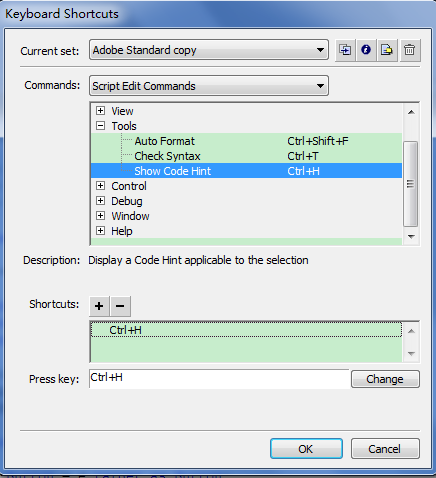Remove the shortcut with the minus button
Image resolution: width=436 pixels, height=478 pixels.
[120, 306]
